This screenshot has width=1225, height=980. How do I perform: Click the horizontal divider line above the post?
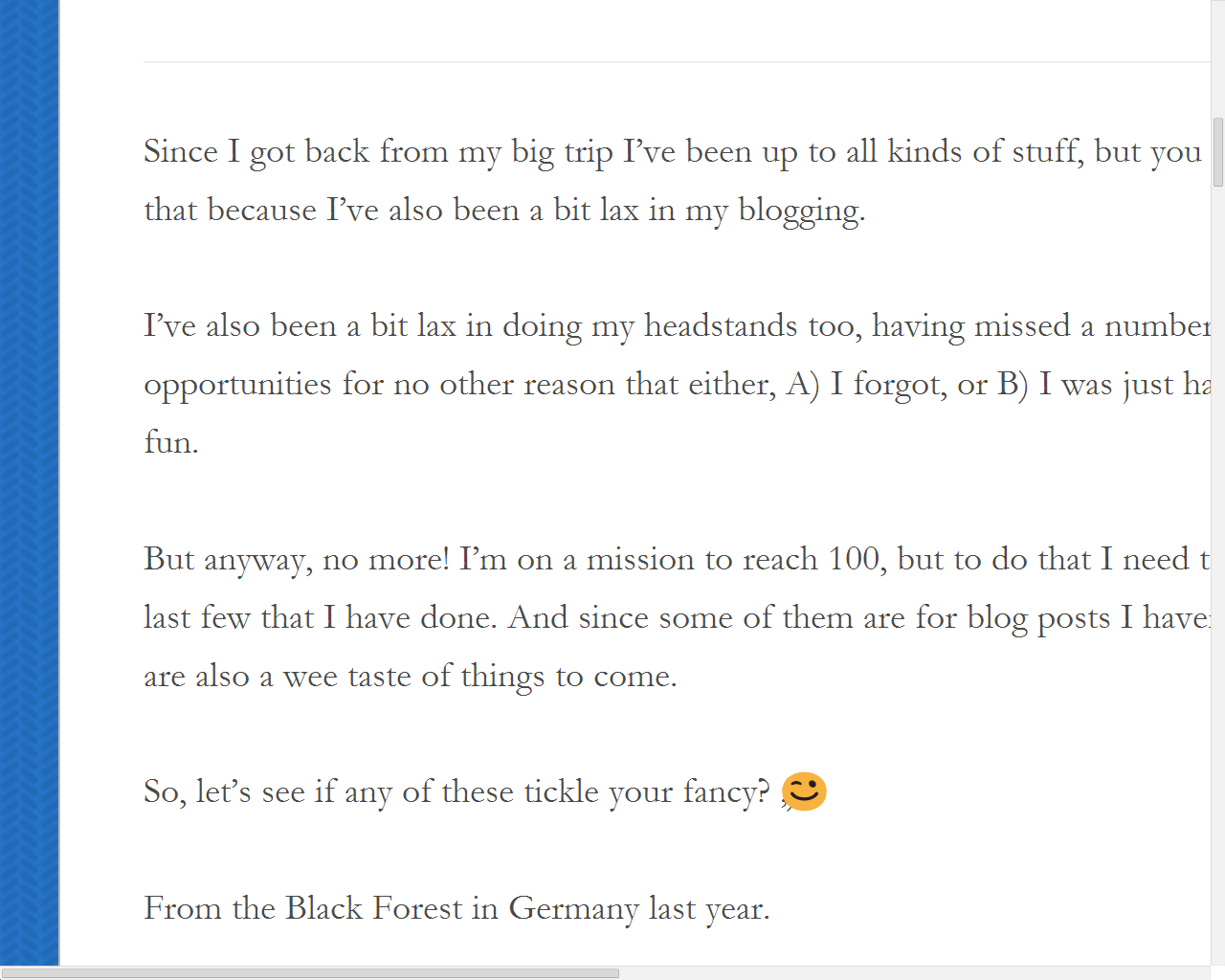(670, 62)
